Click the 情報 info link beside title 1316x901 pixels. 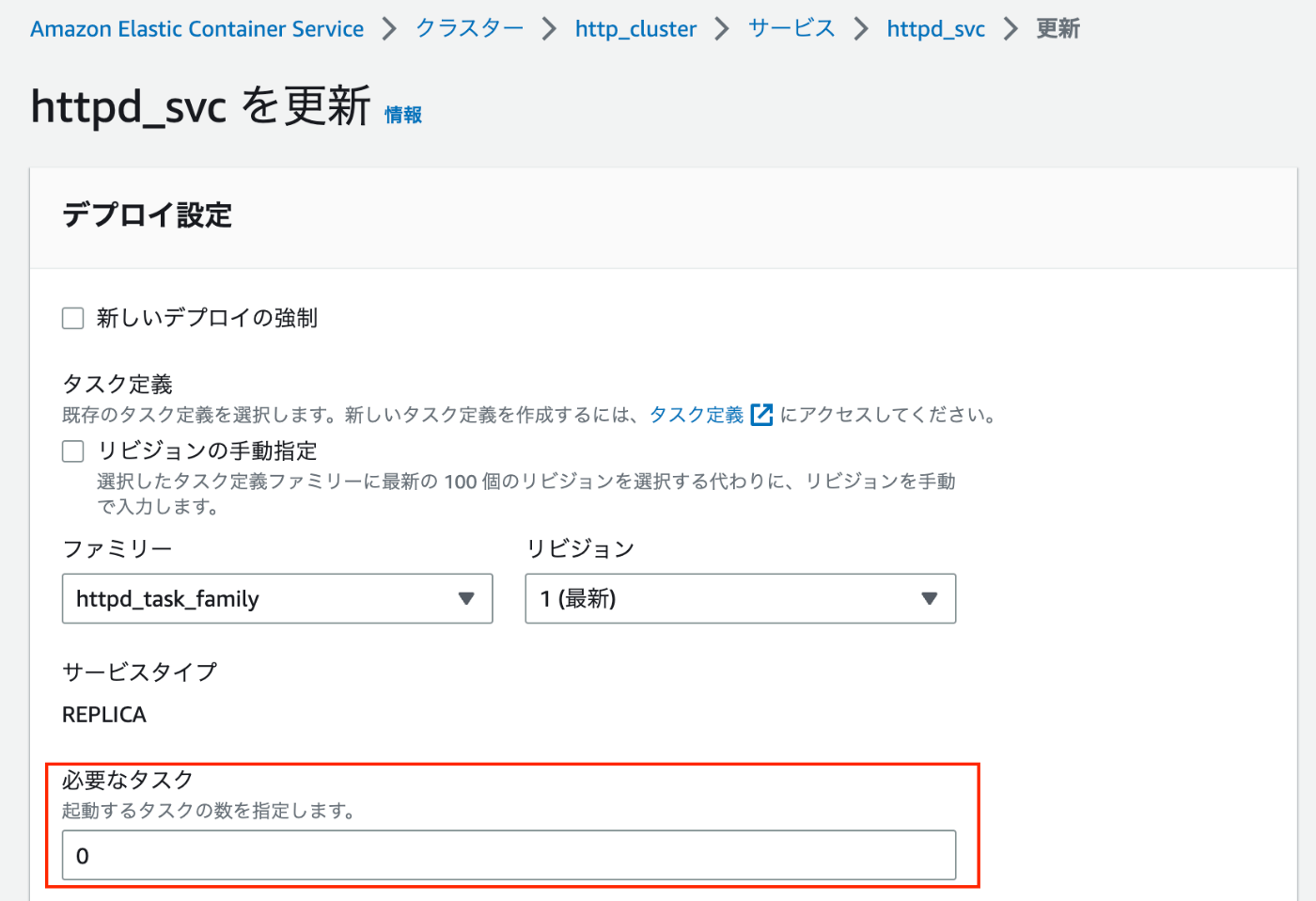click(403, 115)
